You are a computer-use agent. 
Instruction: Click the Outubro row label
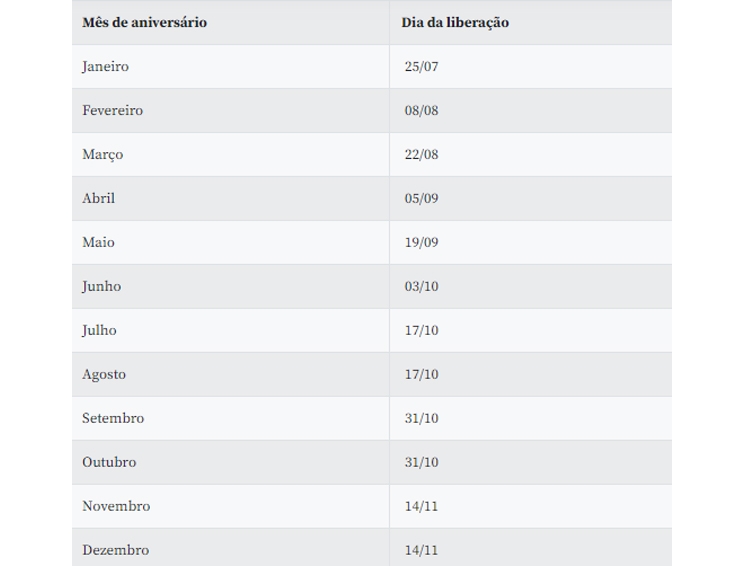(109, 462)
